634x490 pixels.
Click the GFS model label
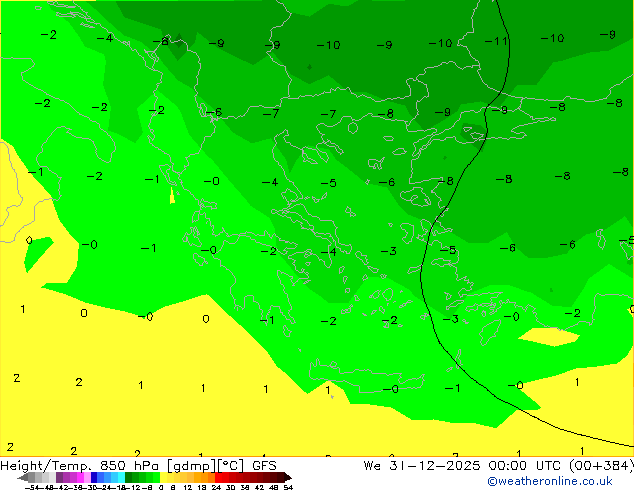click(x=264, y=466)
